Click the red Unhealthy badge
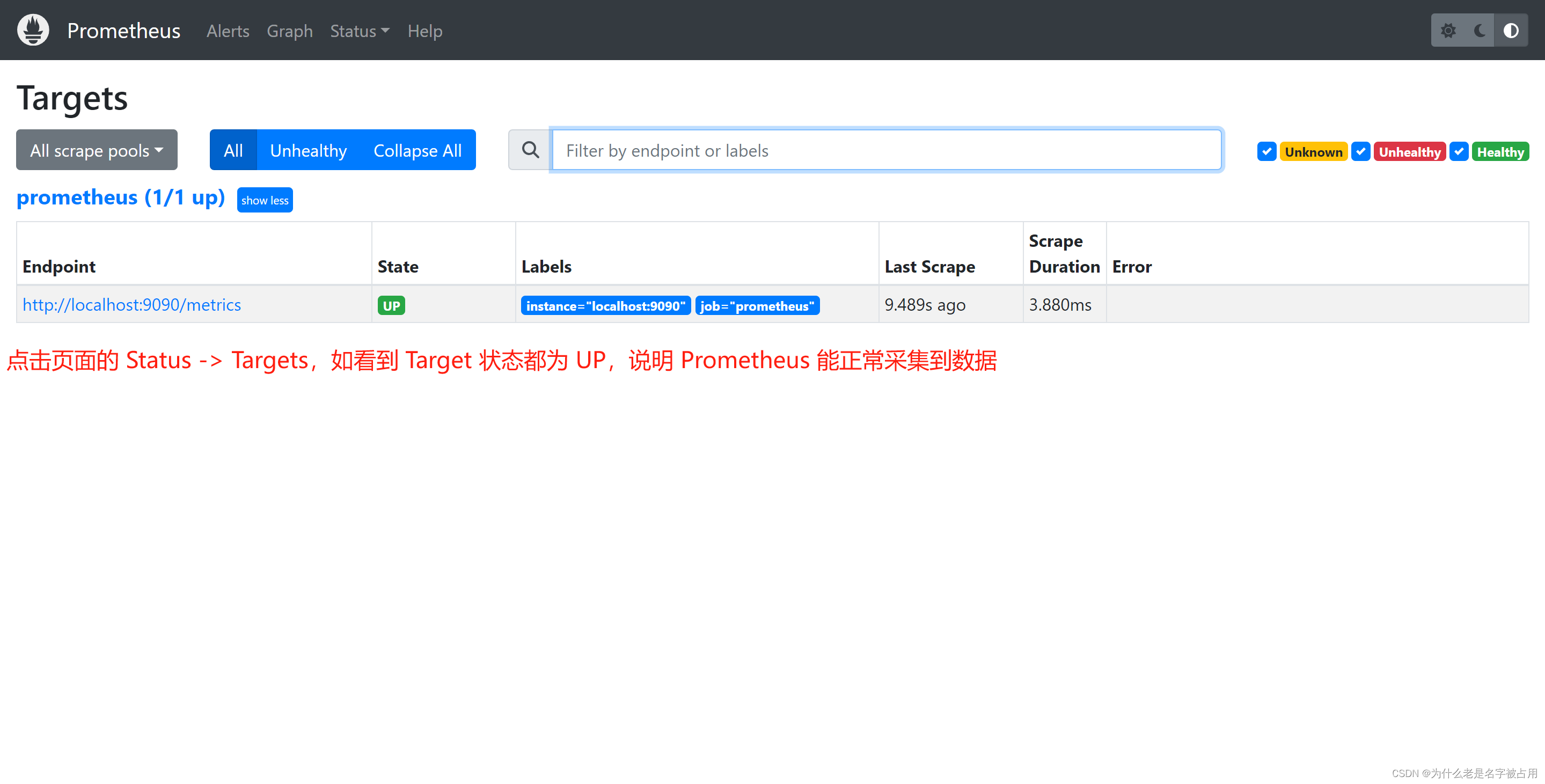This screenshot has height=784, width=1545. point(1409,152)
